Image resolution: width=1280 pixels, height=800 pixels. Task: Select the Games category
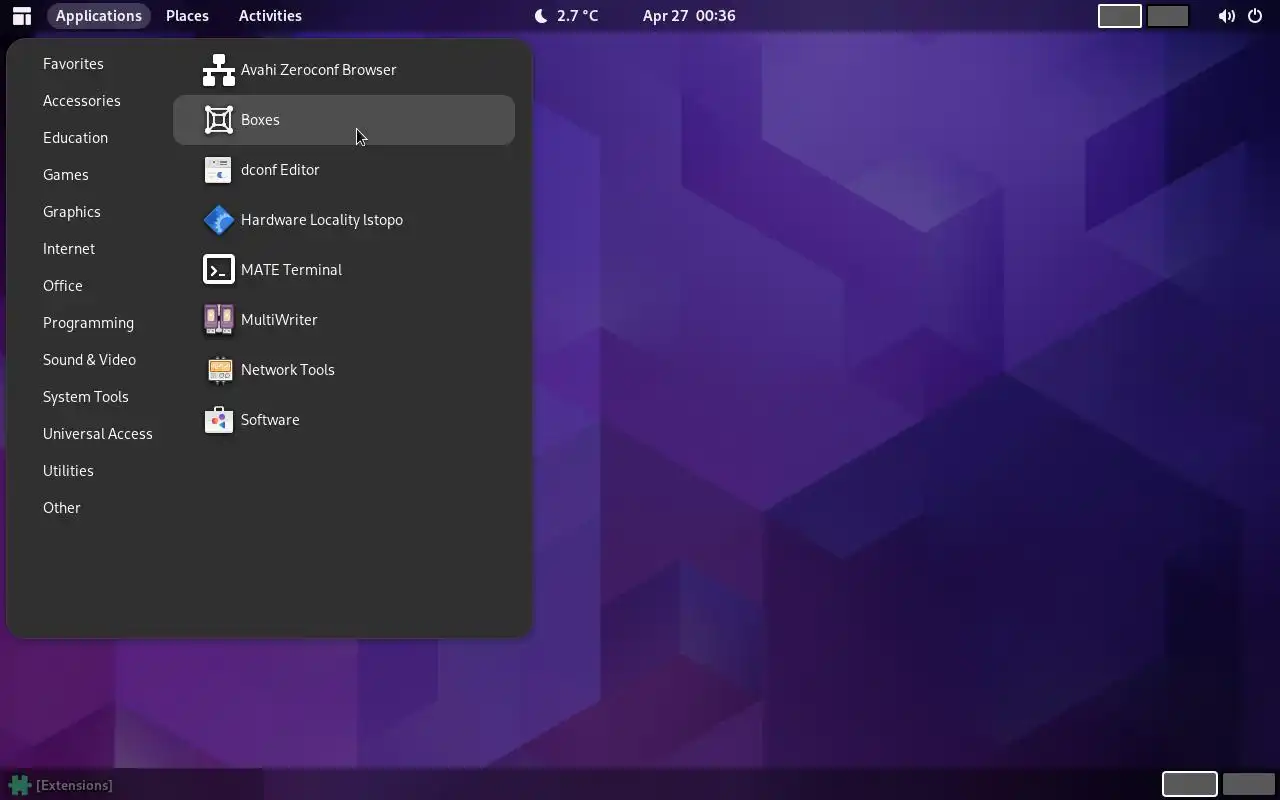click(x=66, y=175)
